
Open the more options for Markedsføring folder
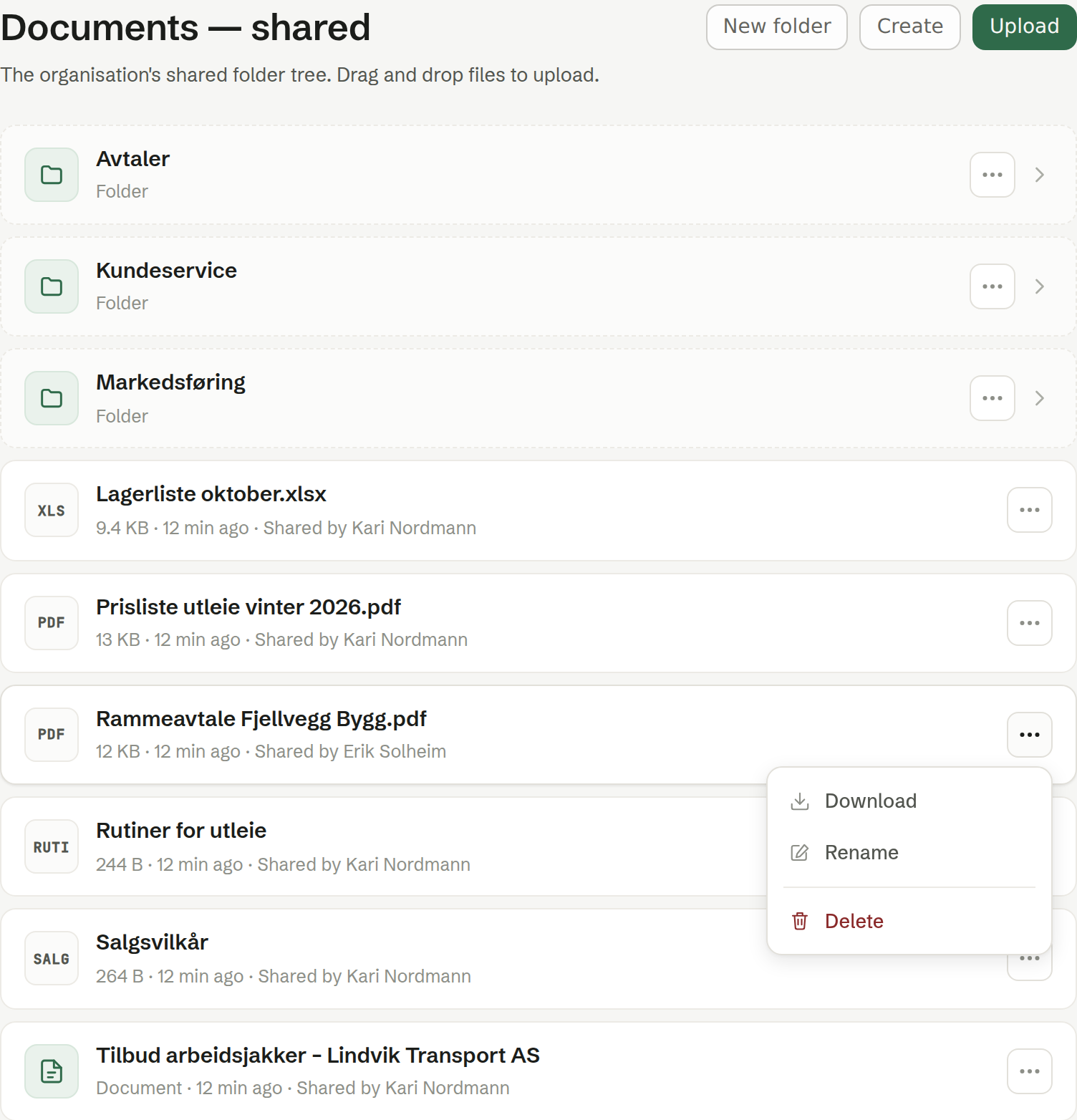click(993, 398)
